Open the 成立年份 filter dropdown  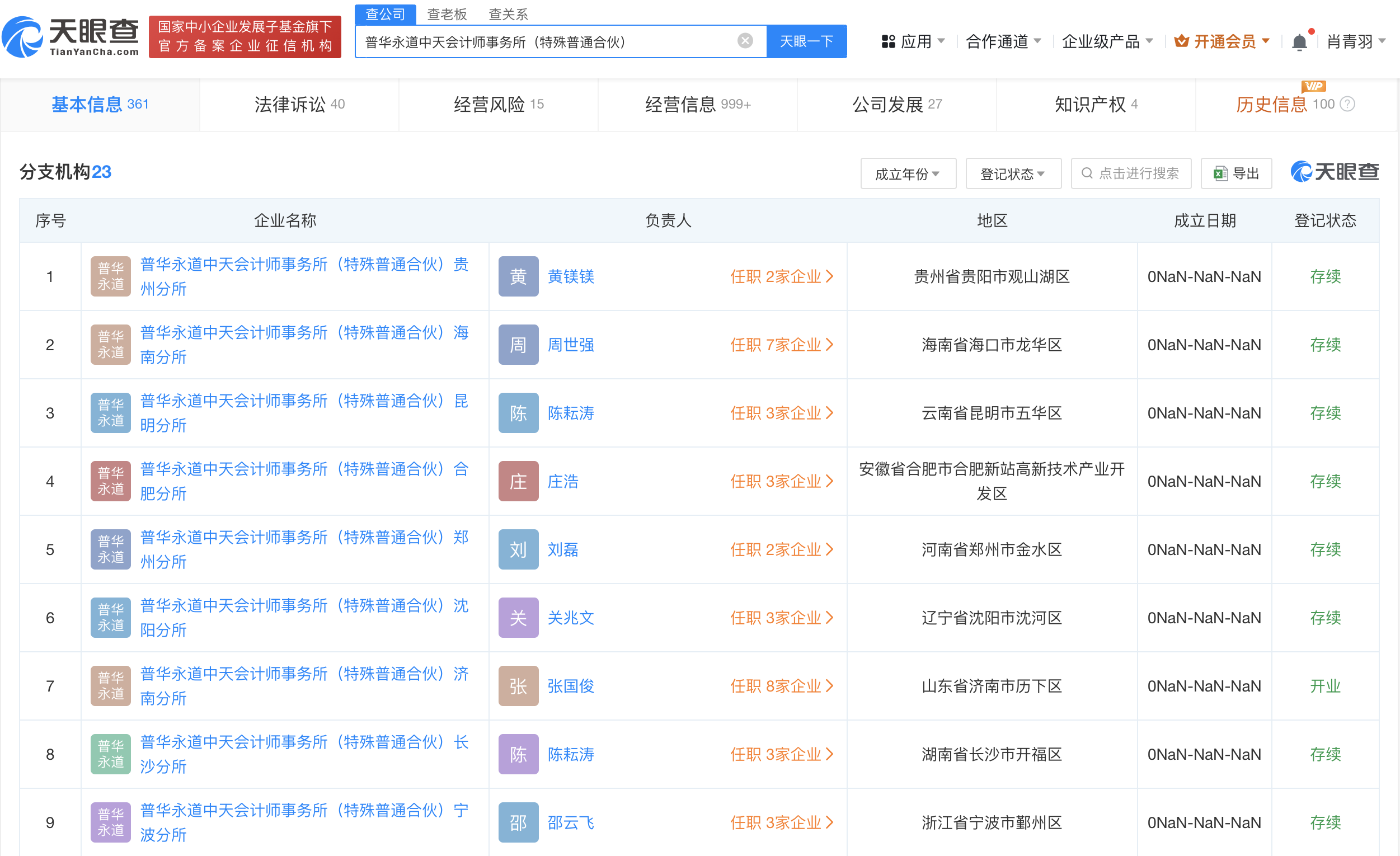coord(908,173)
